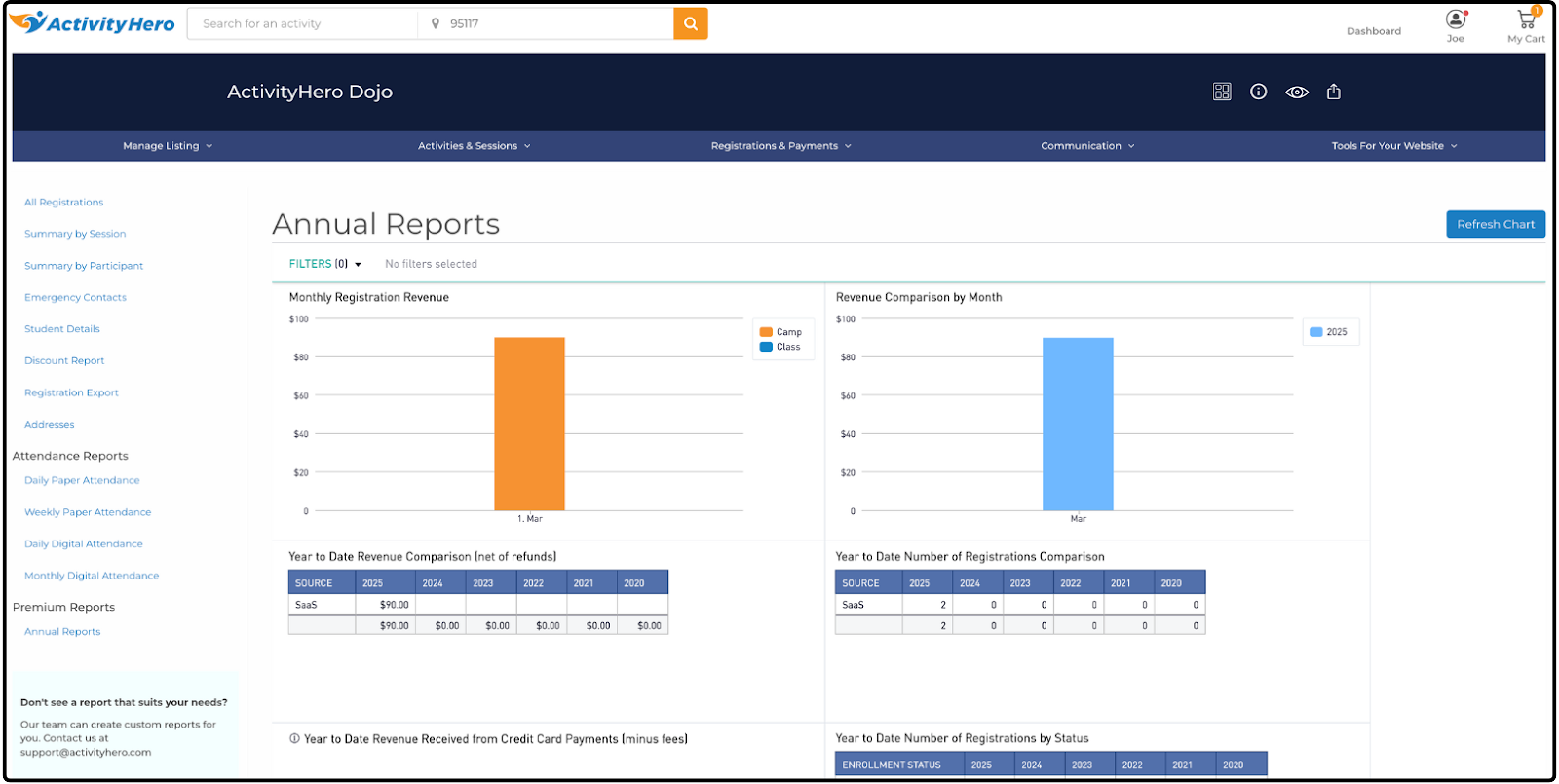Viewport: 1559px width, 784px height.
Task: Open Daily Digital Attendance report
Action: pos(84,544)
